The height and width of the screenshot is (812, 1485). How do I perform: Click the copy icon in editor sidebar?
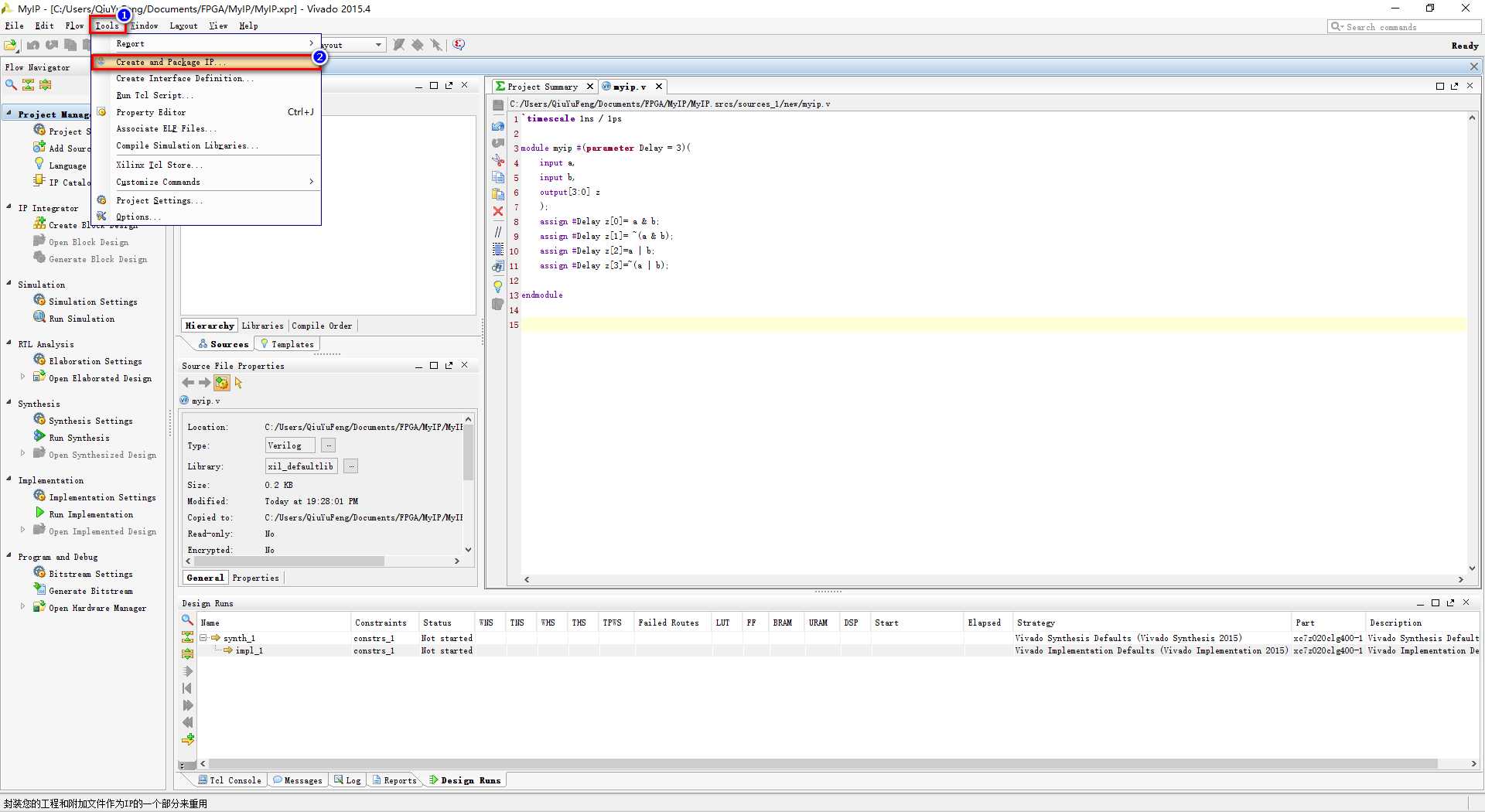coord(498,177)
